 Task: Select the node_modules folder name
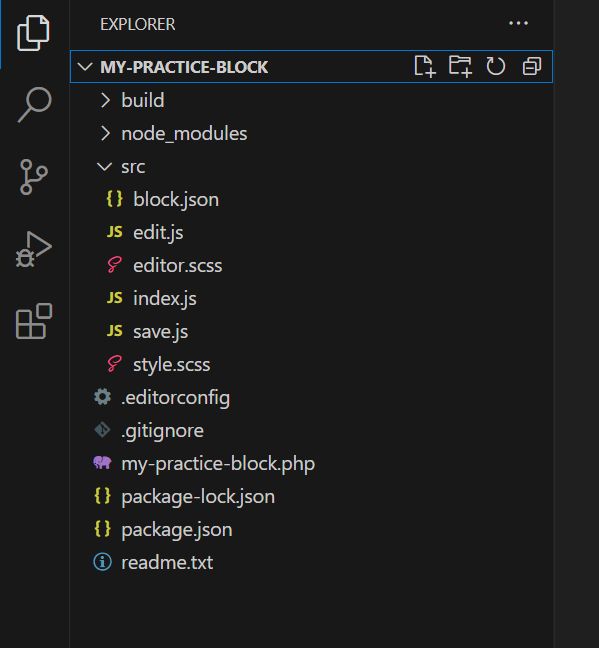[x=184, y=134]
